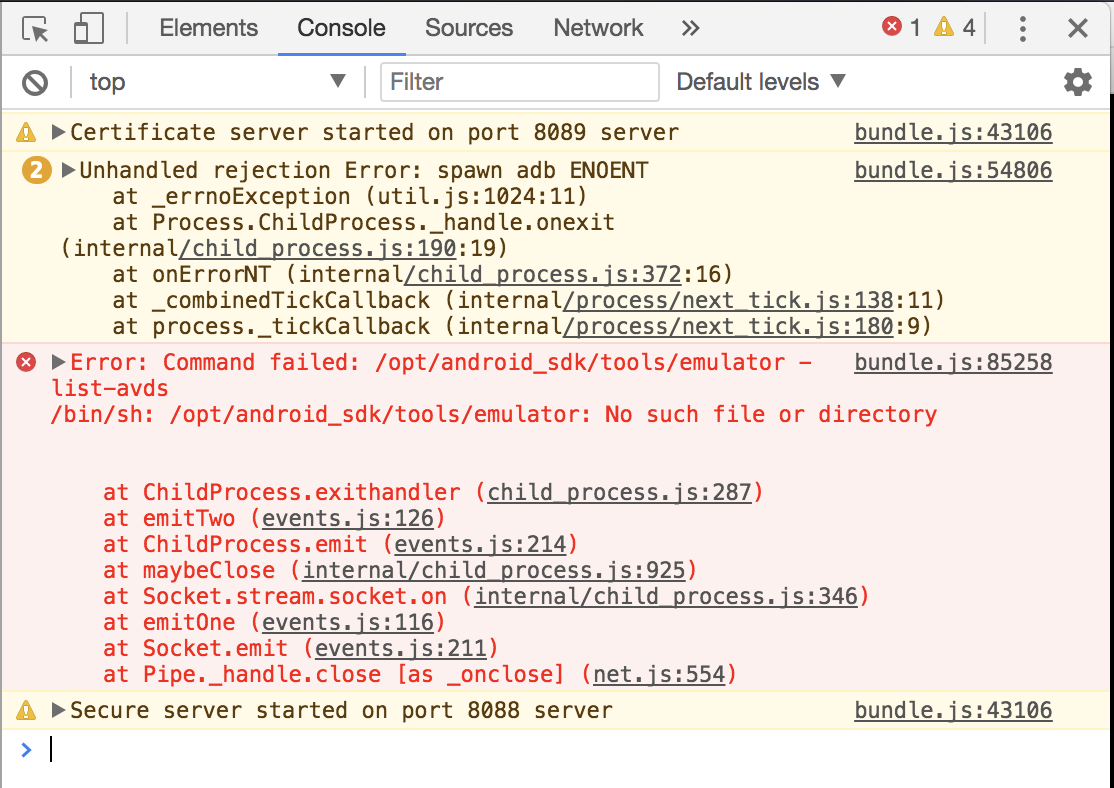Open DevTools settings gear

[x=1077, y=82]
